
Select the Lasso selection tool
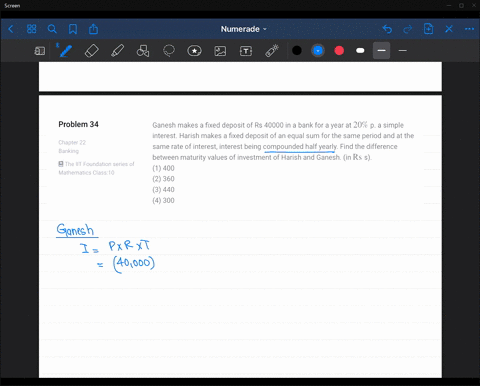tap(169, 51)
